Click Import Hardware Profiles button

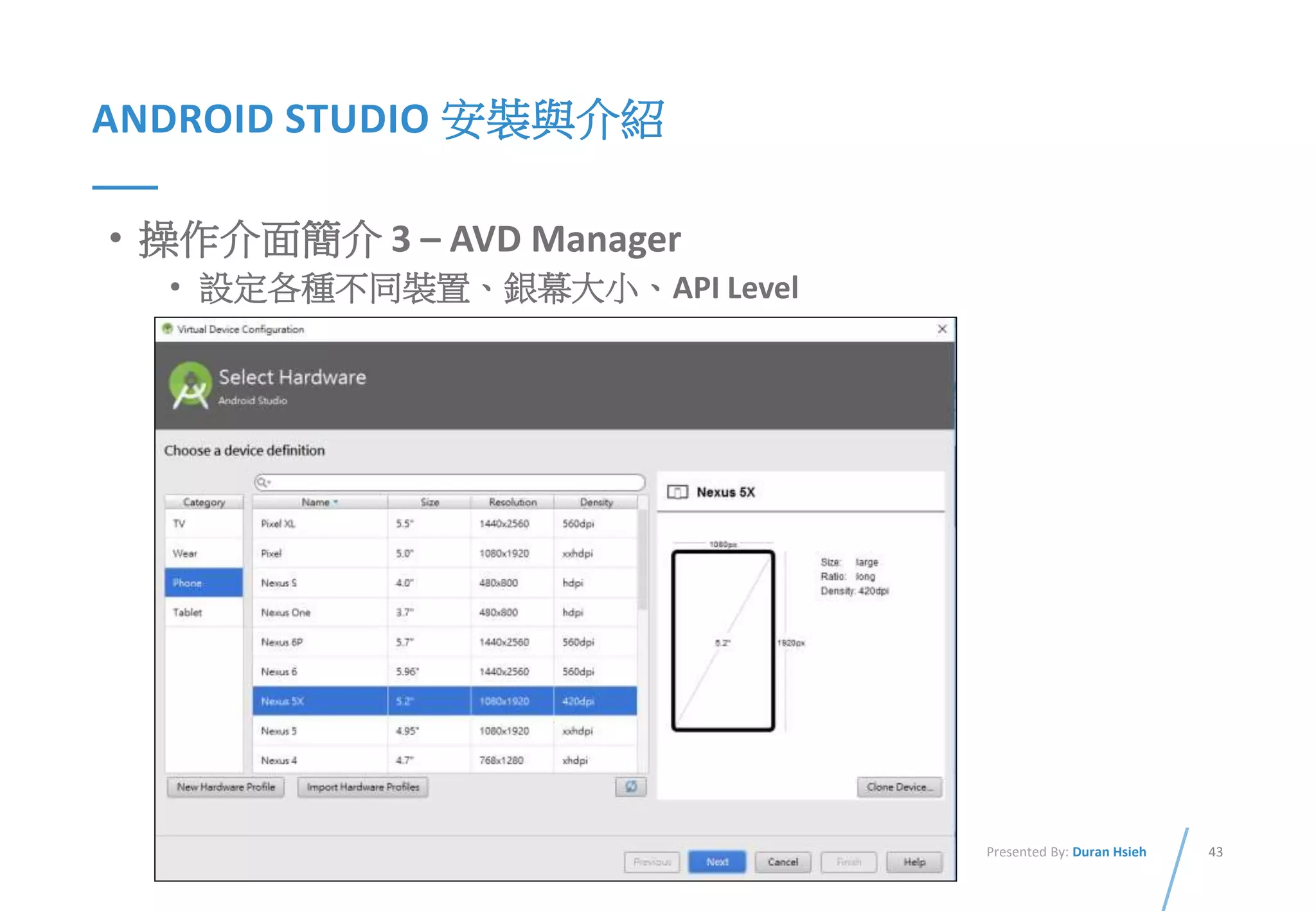coord(363,787)
